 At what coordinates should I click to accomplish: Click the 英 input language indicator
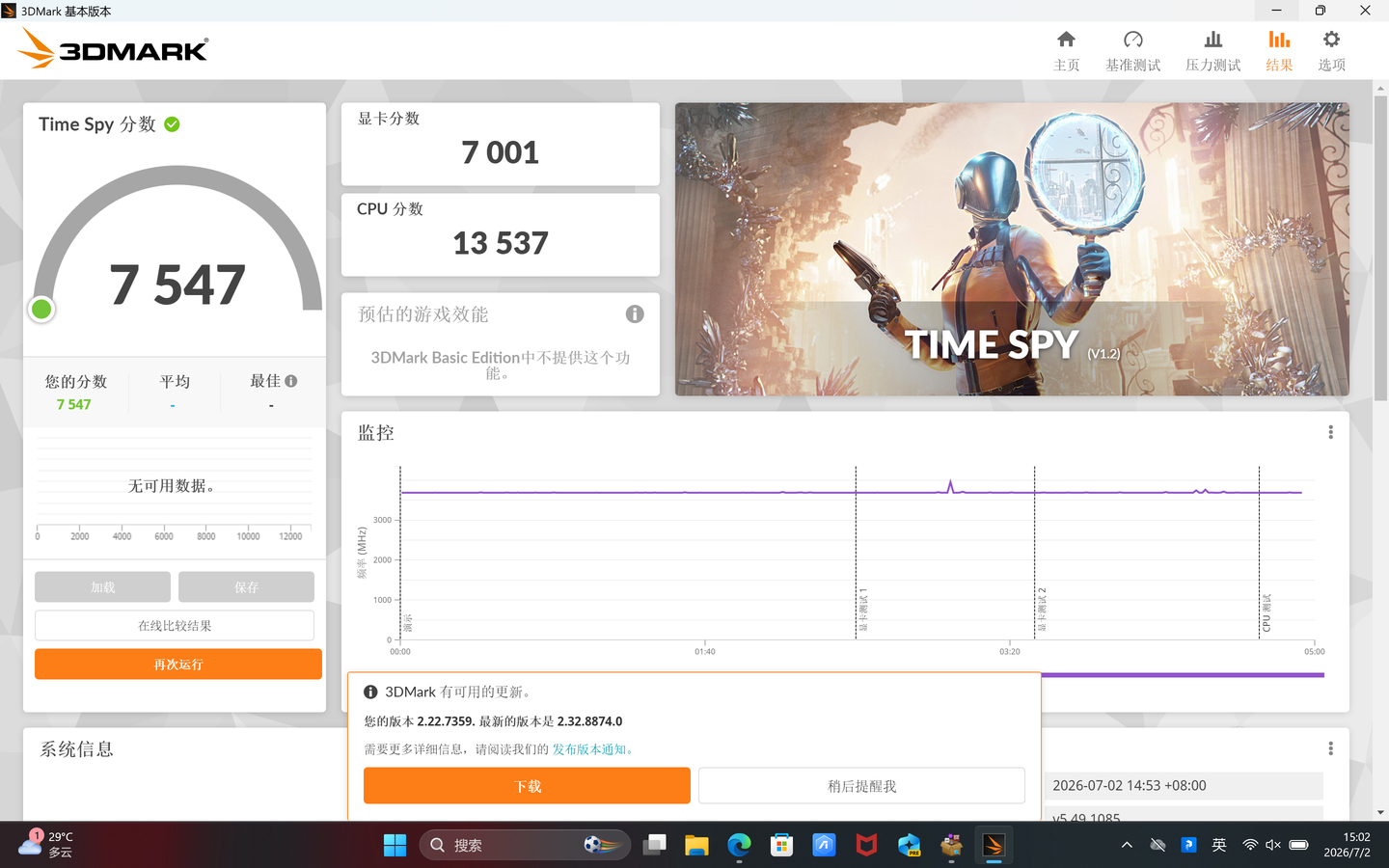click(1219, 845)
